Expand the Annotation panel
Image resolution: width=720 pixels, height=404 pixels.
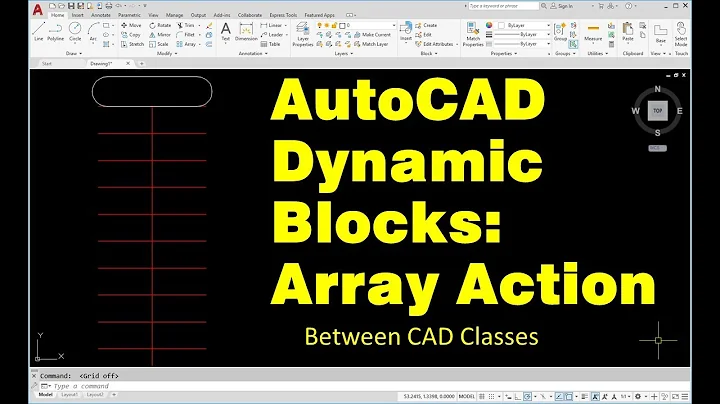[253, 54]
